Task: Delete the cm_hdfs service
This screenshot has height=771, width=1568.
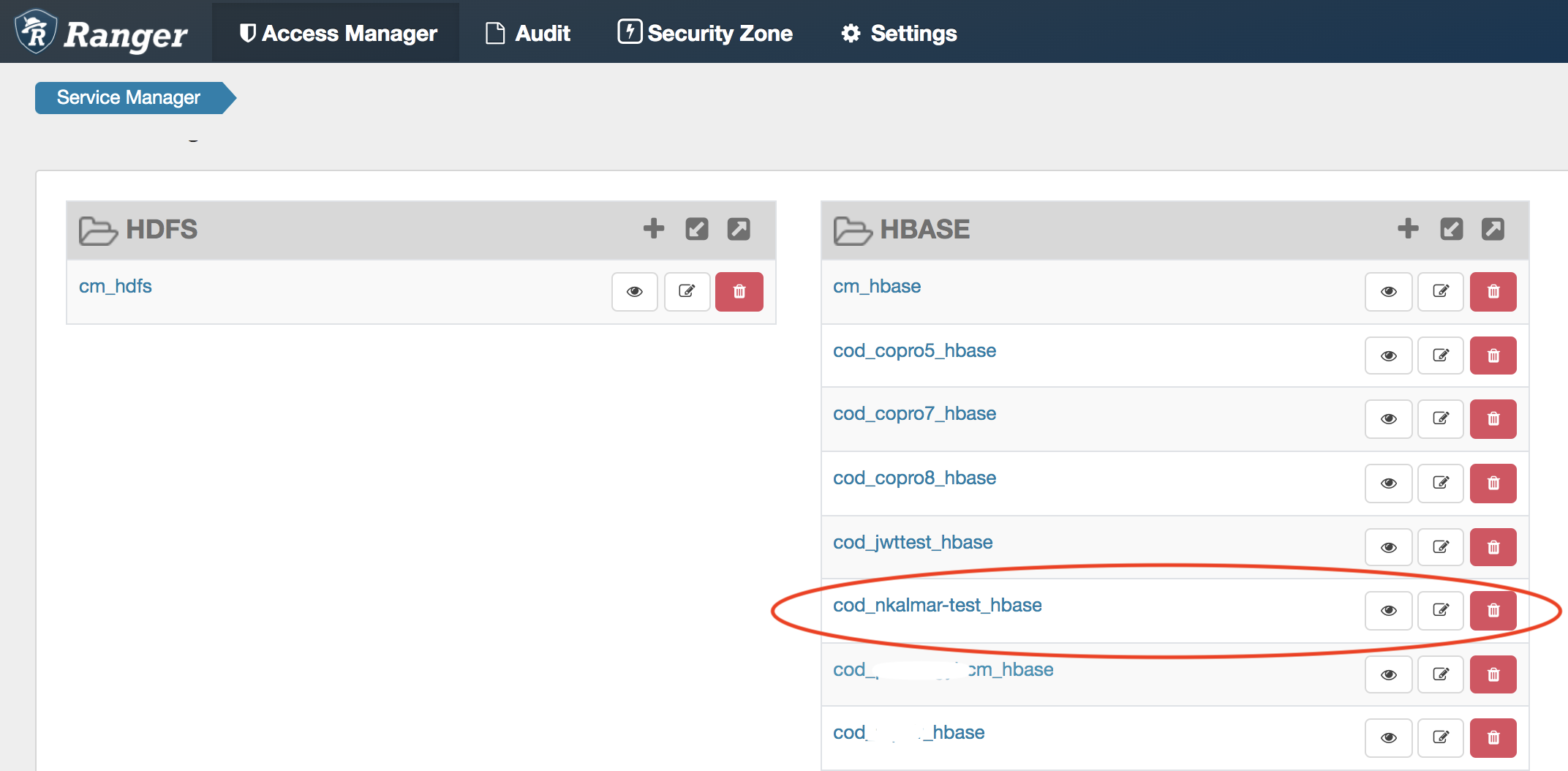Action: point(739,292)
